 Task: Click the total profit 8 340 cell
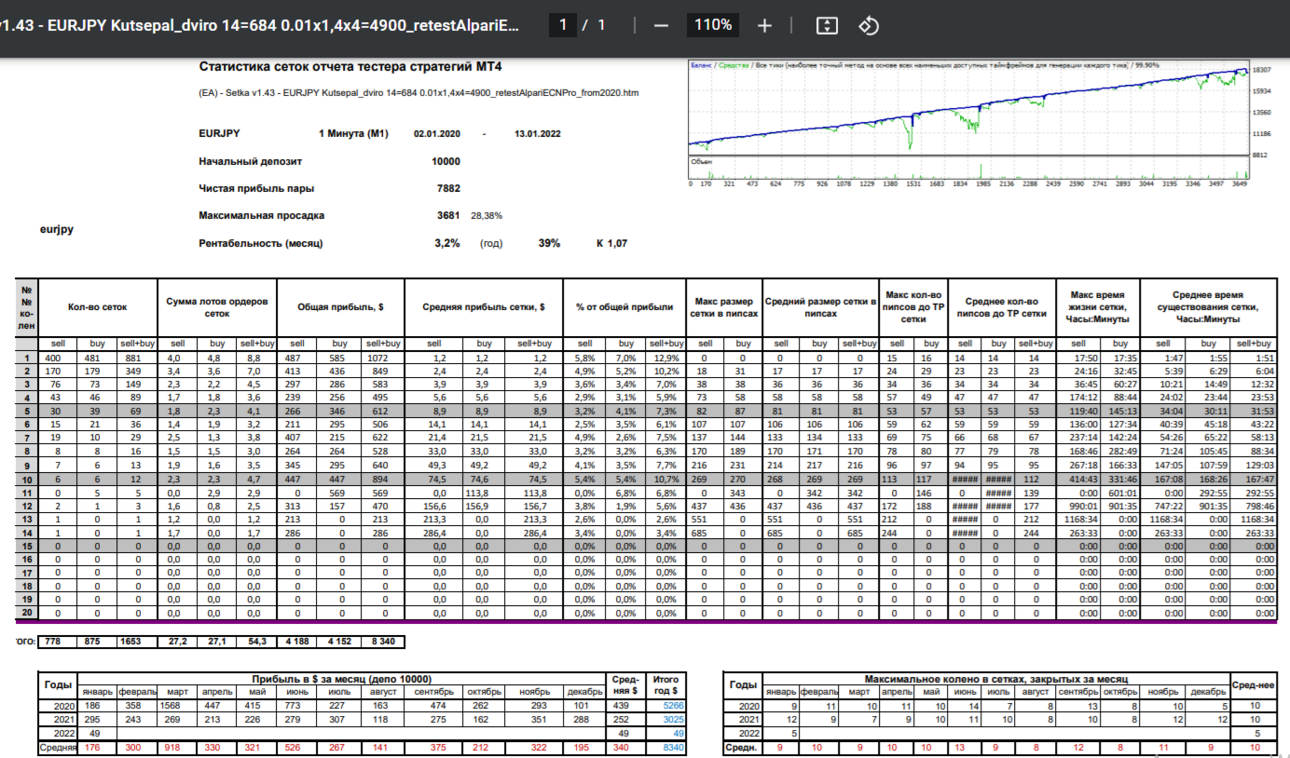pyautogui.click(x=382, y=640)
